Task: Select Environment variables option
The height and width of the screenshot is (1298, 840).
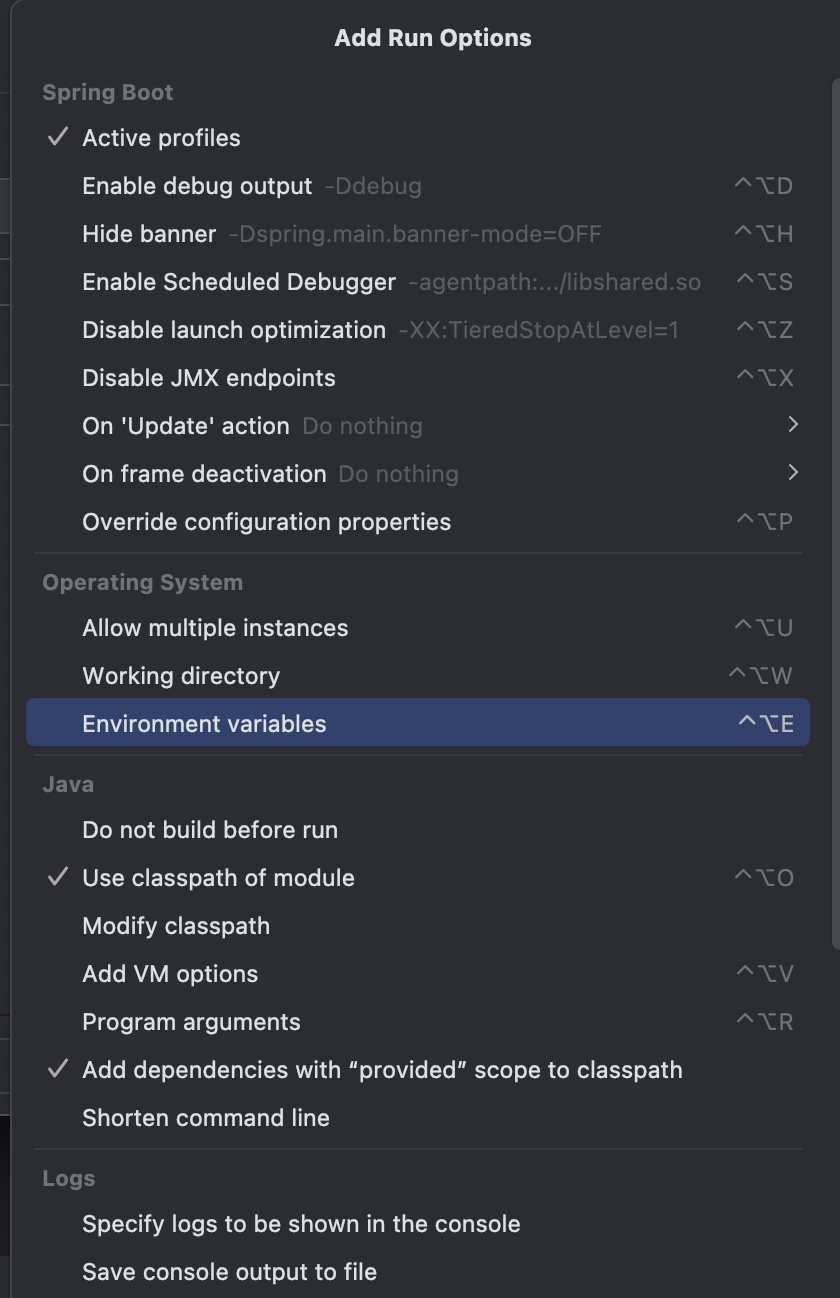Action: pyautogui.click(x=204, y=724)
